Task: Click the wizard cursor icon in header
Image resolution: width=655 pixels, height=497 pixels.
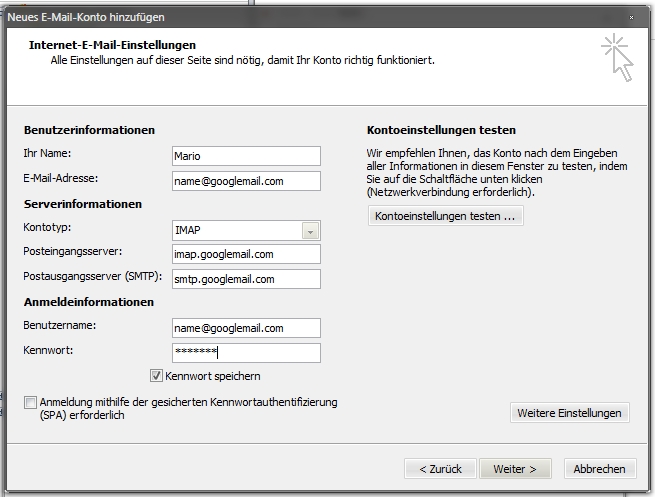Action: pos(616,58)
